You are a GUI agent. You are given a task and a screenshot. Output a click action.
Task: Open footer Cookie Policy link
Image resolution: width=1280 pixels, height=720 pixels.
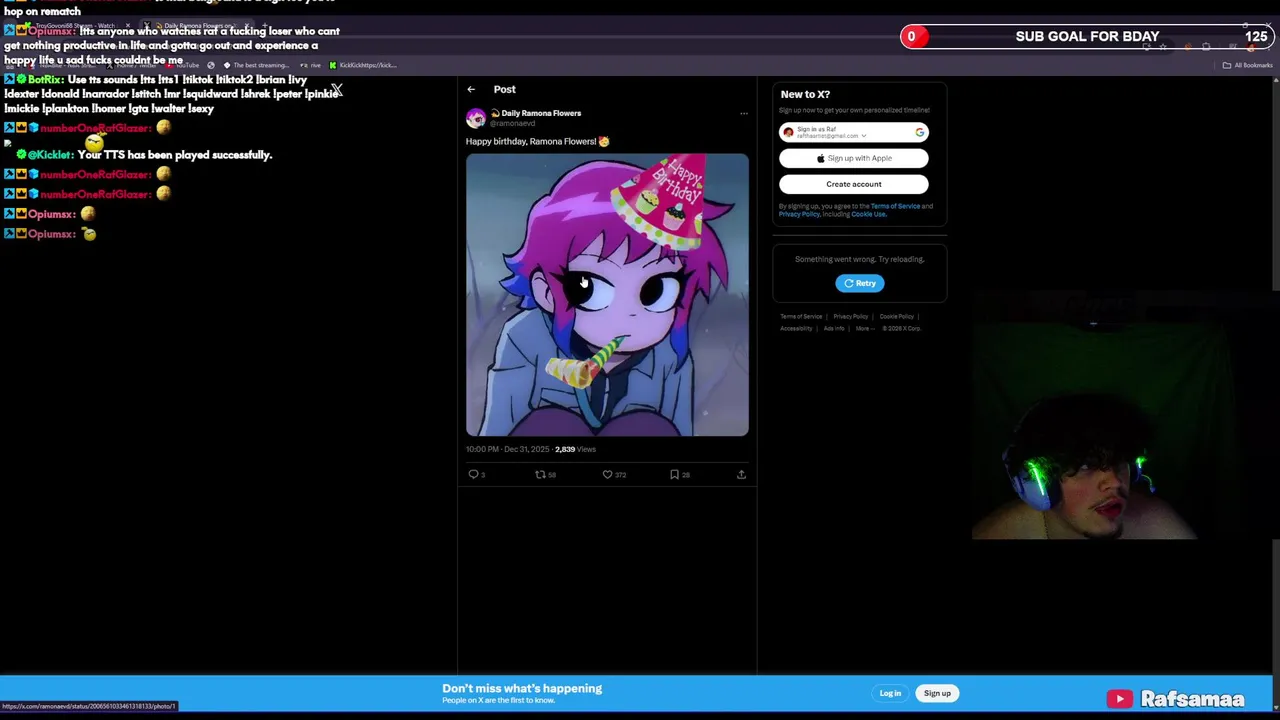[x=897, y=316]
